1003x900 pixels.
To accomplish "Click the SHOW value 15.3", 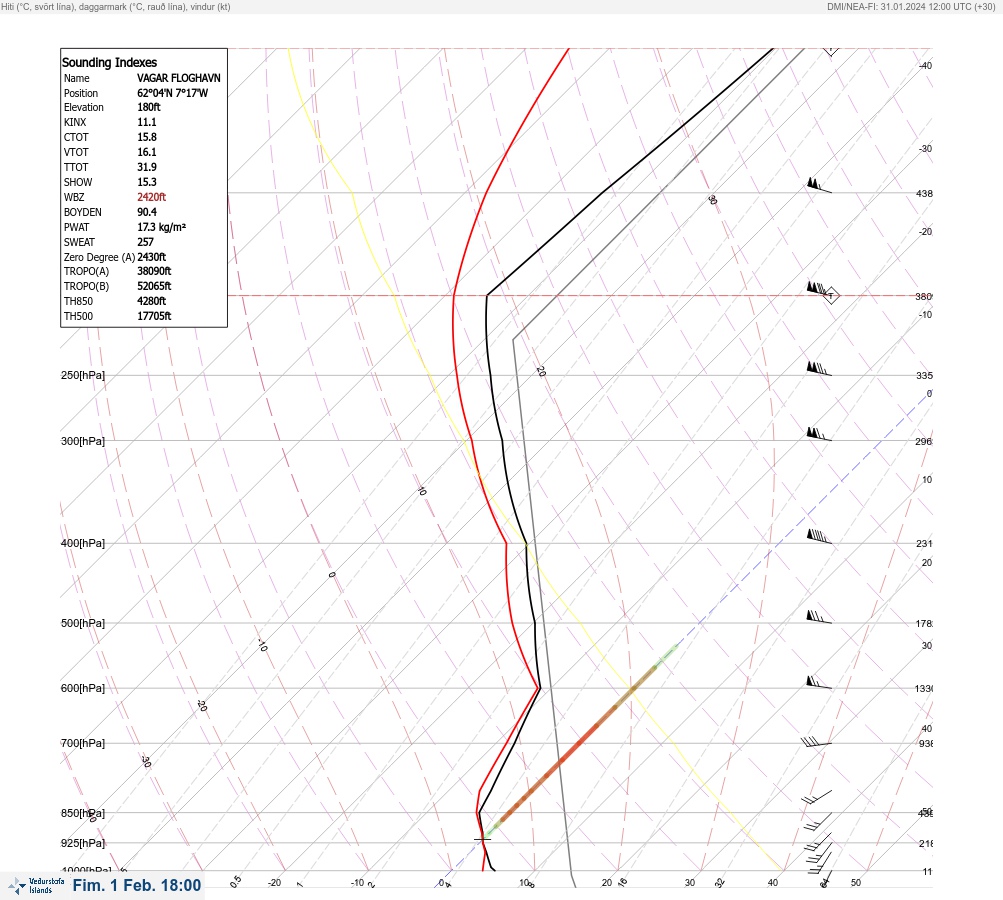I will point(146,182).
